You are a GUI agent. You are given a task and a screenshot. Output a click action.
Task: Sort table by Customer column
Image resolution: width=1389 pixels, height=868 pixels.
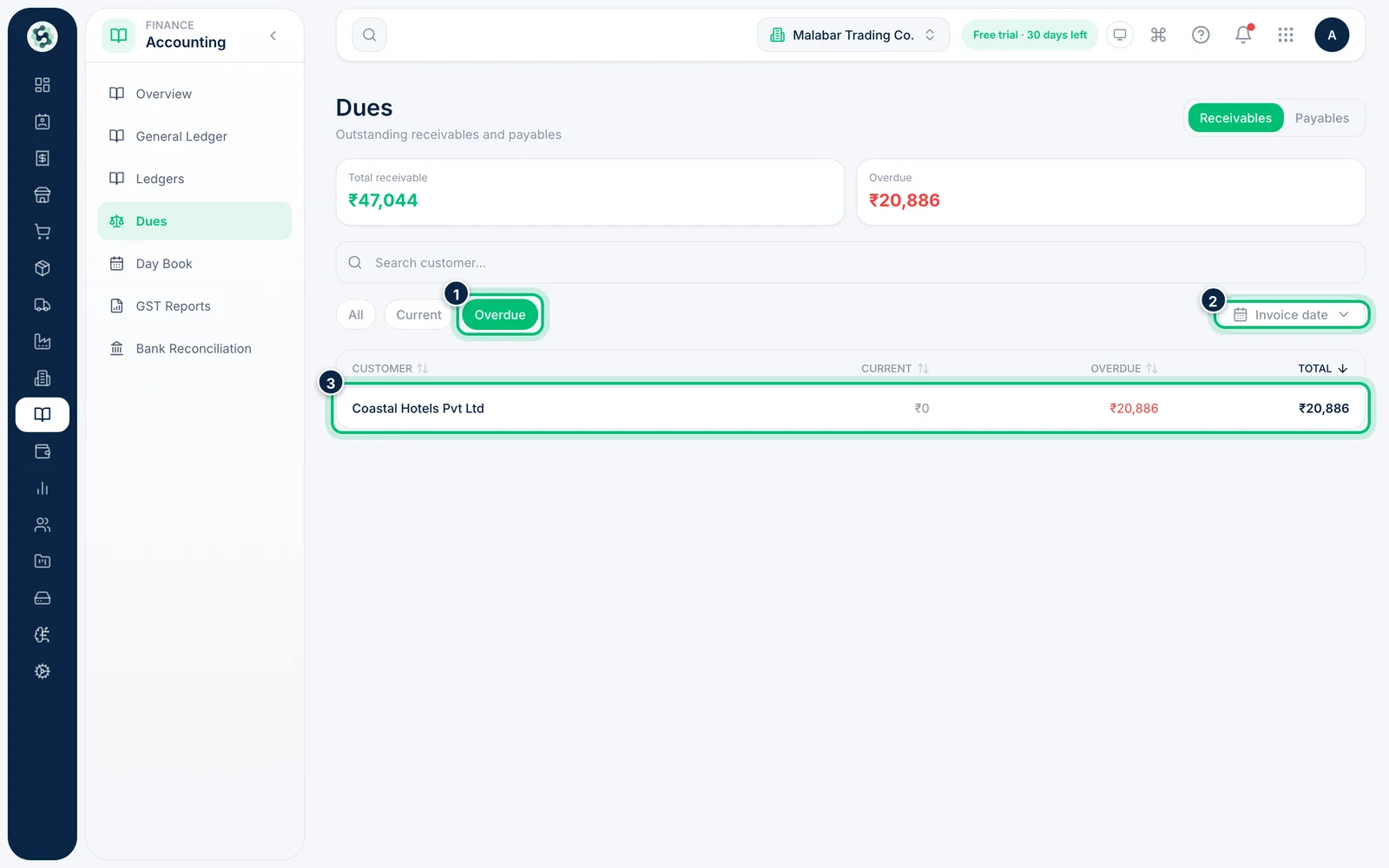[390, 368]
